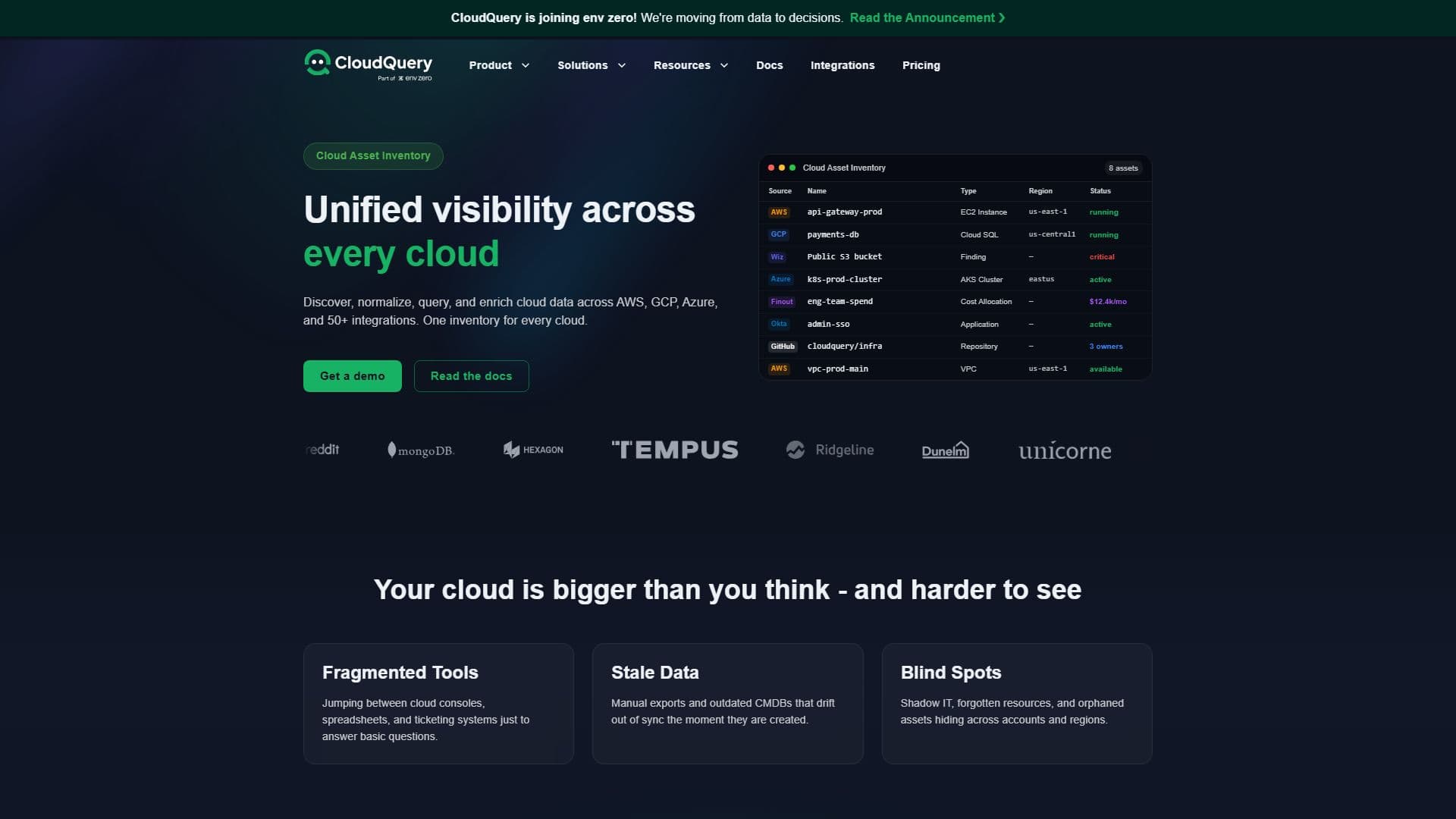The image size is (1456, 819).
Task: Click Public S3 bucket row name
Action: [845, 257]
